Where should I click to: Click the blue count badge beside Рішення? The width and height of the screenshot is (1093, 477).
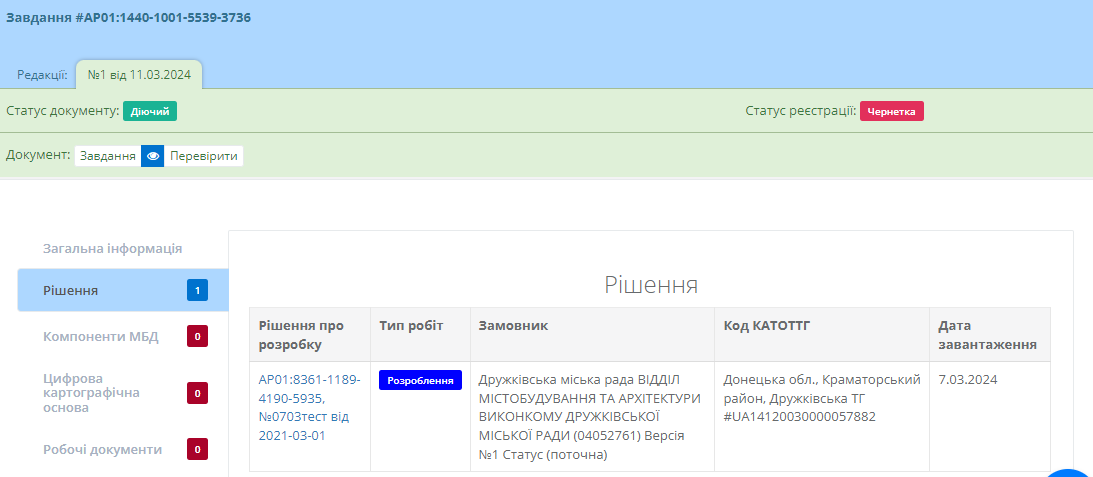point(197,291)
